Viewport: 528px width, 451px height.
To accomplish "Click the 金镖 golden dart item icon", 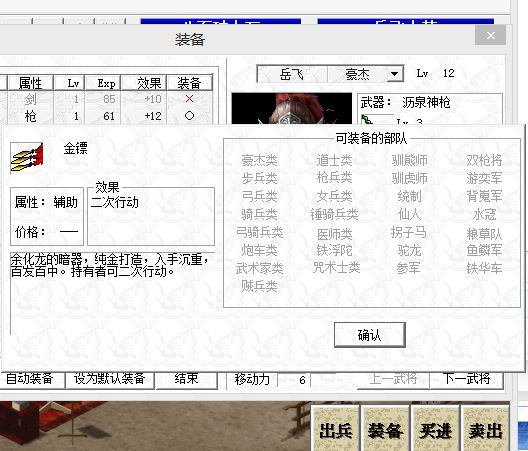I will tap(27, 157).
